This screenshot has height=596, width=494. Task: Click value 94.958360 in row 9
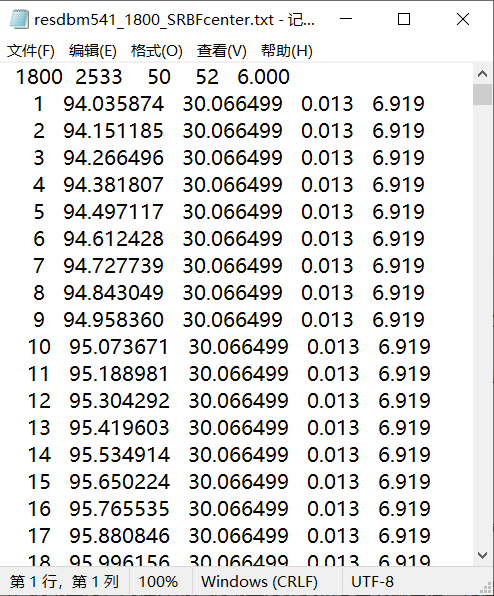click(113, 320)
